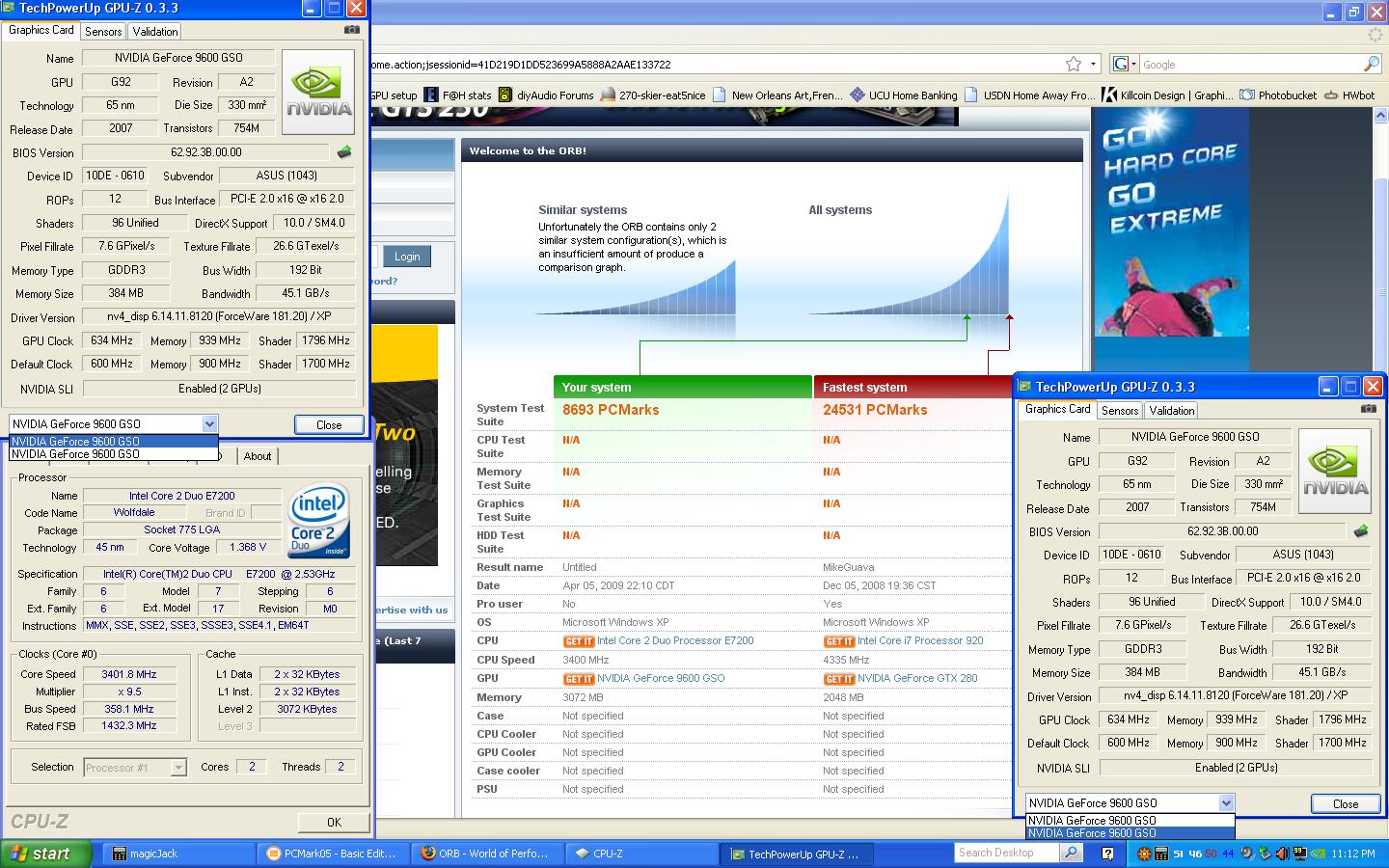Select Graphics Card tab in right GPU-Z
The image size is (1389, 868).
1057,409
